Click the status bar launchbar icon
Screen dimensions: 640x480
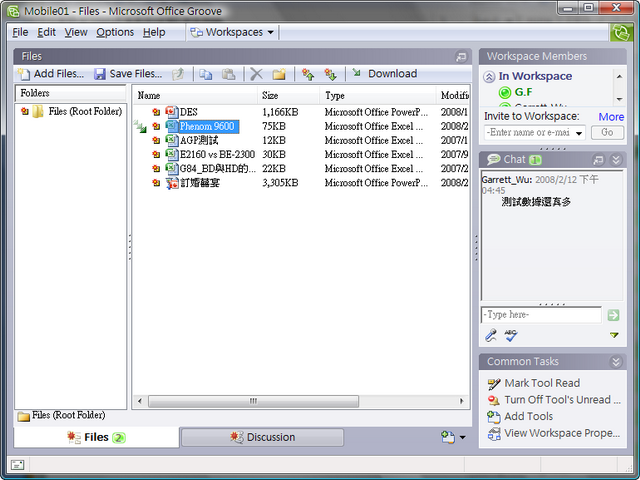(18, 464)
